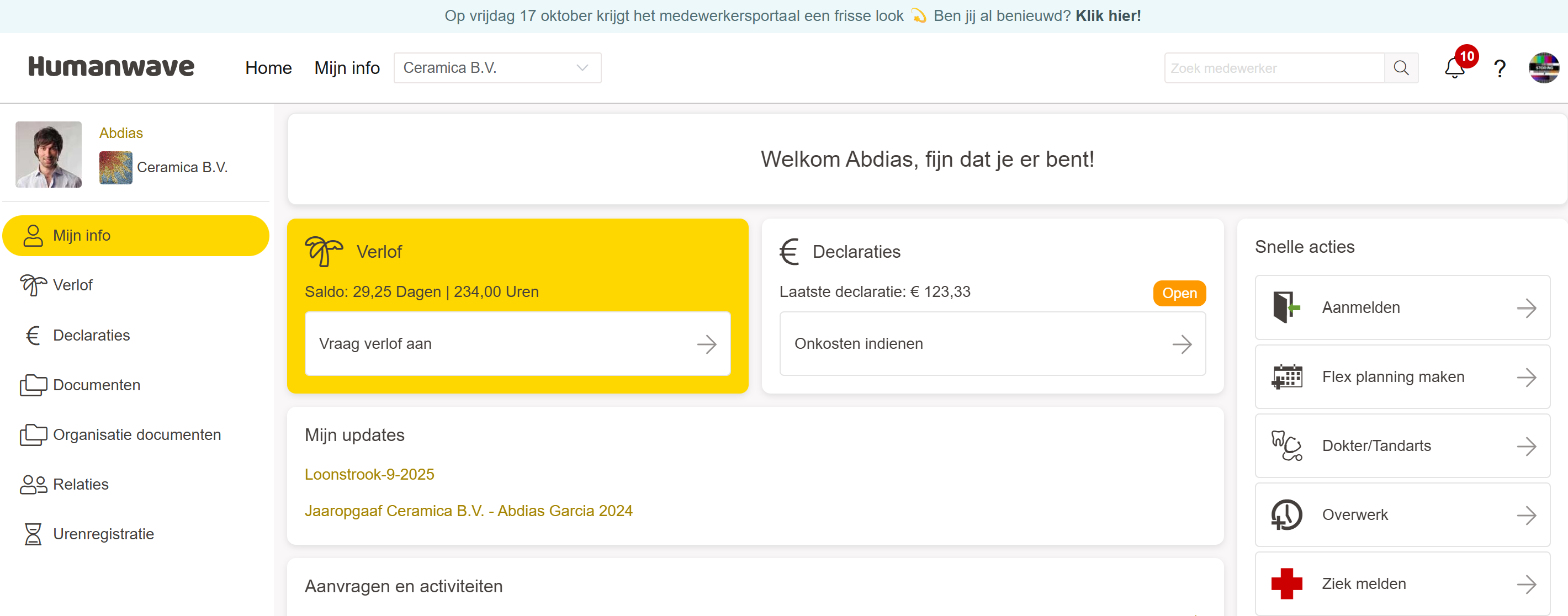Click the search magnifier icon

point(1401,68)
